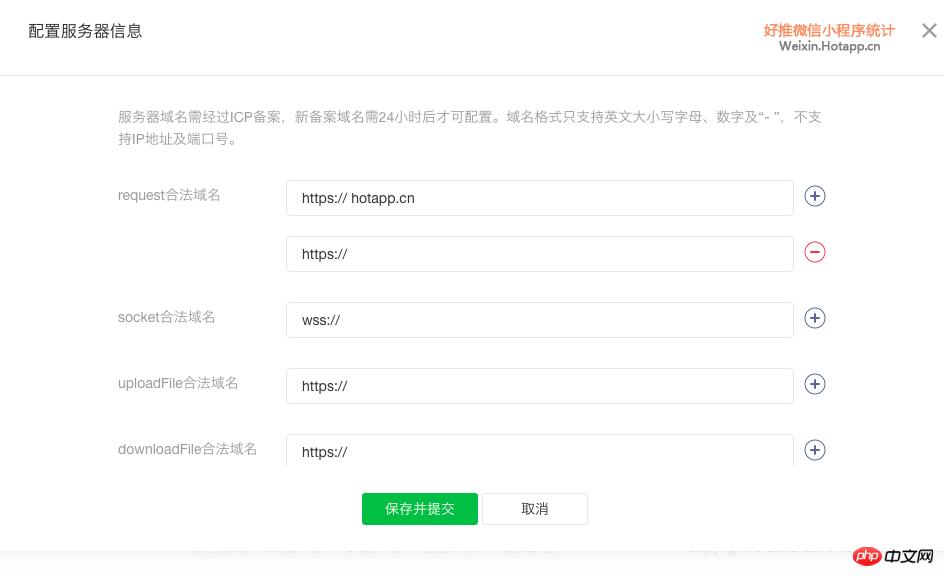
Task: Click the 取消 button
Action: (x=535, y=509)
